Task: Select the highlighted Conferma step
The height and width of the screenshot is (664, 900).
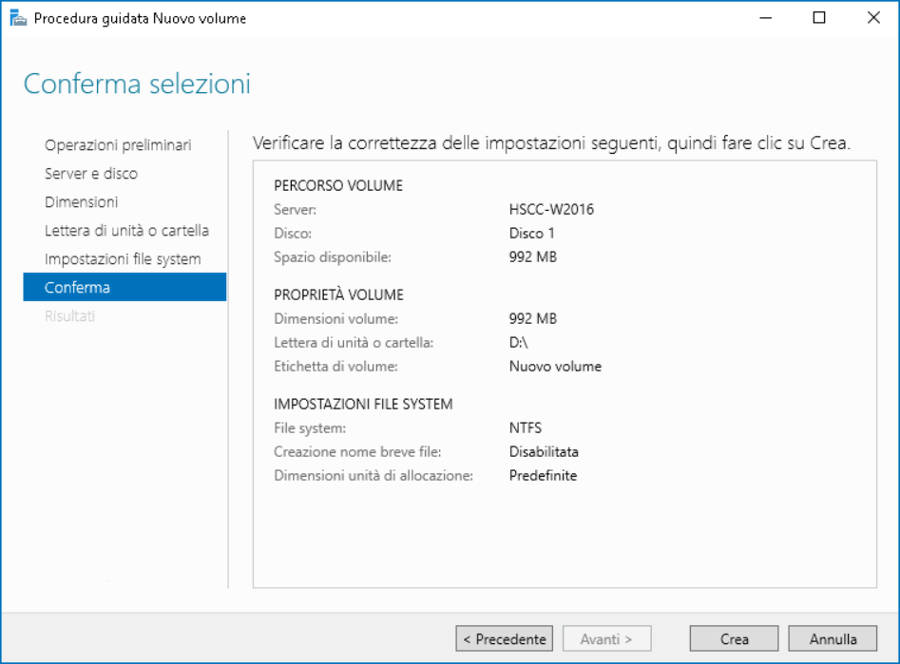Action: (125, 287)
